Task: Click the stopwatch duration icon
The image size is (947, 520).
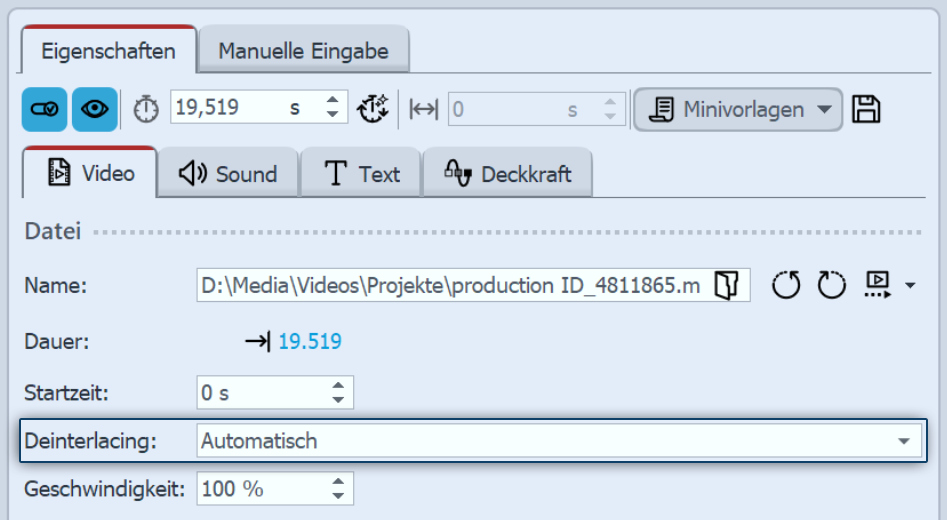Action: (x=146, y=109)
